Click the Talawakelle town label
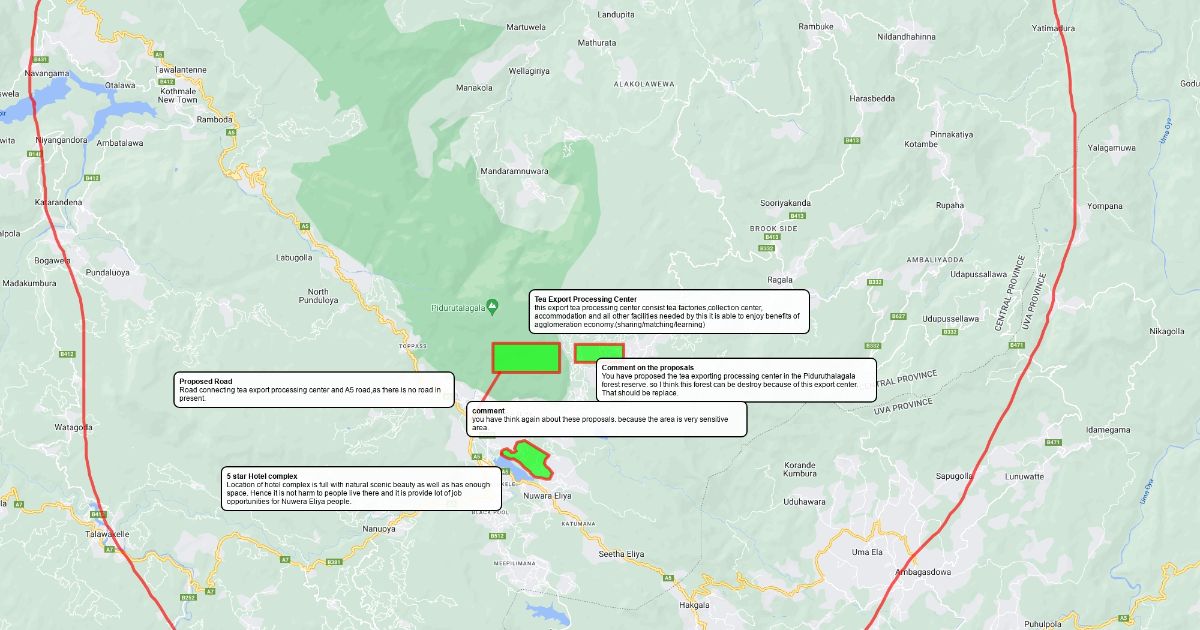This screenshot has height=630, width=1200. pyautogui.click(x=108, y=534)
